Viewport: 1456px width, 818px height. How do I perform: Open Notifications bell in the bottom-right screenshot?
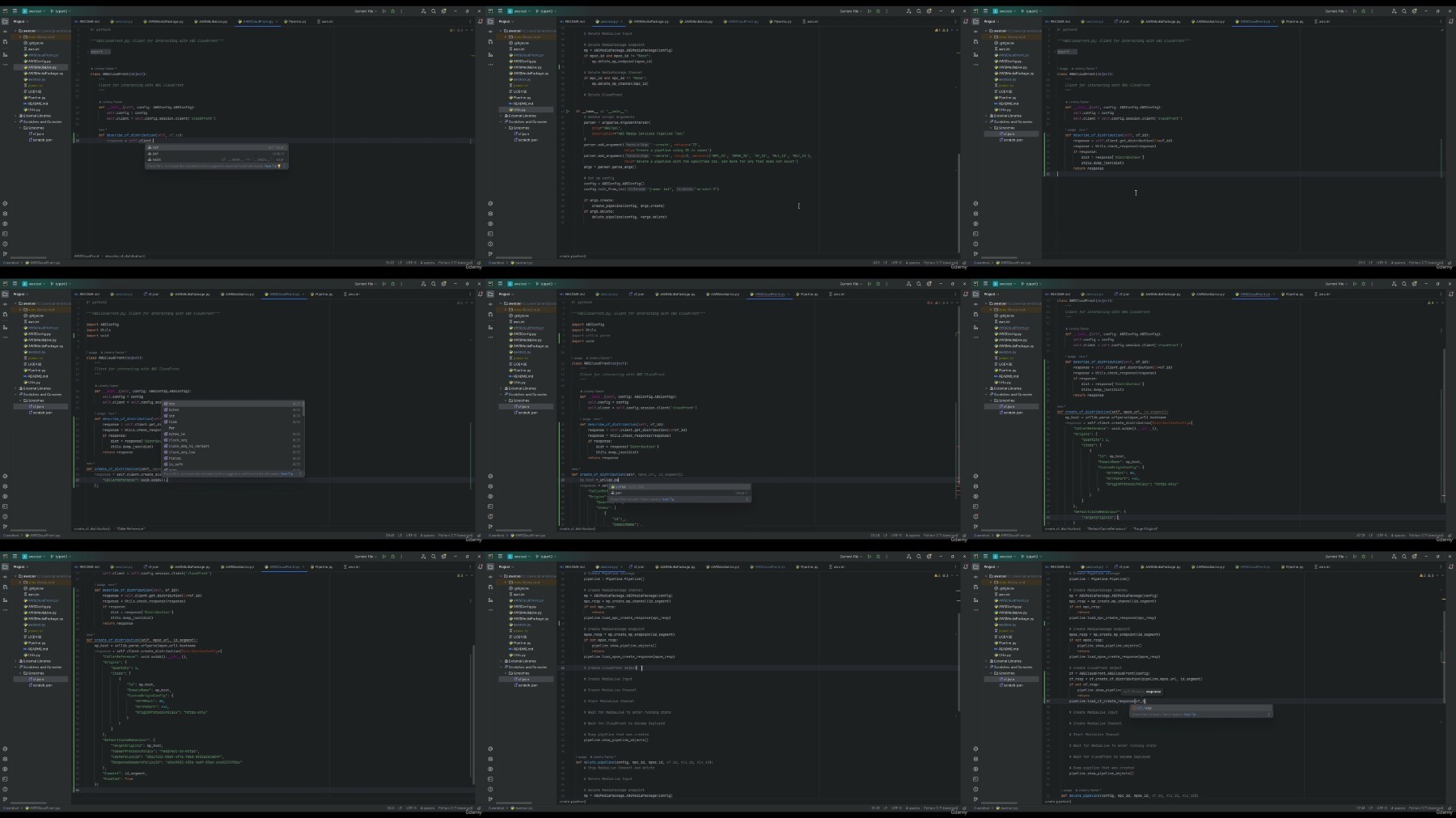pos(1450,566)
